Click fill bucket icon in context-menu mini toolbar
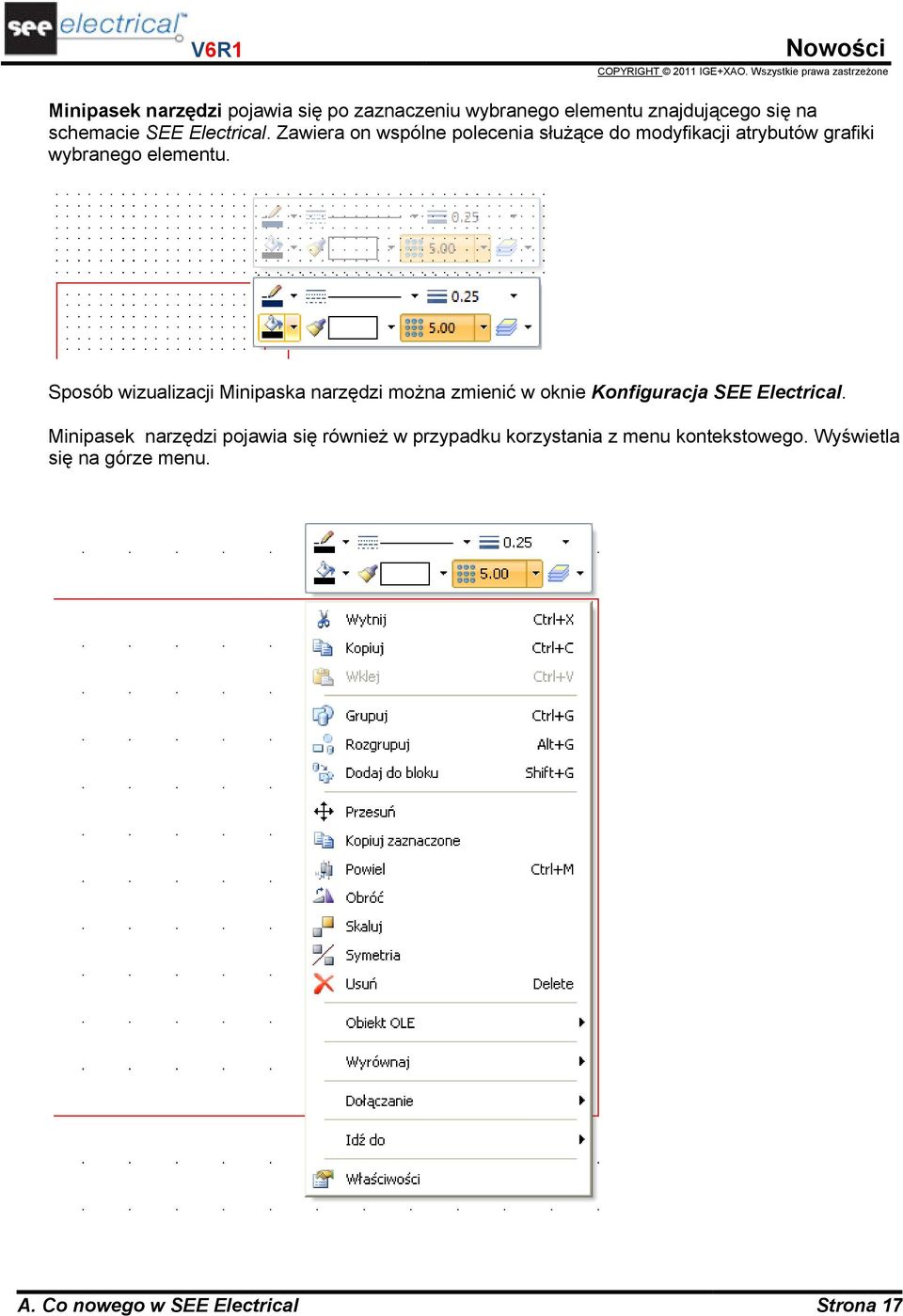This screenshot has width=903, height=1316. click(x=325, y=573)
